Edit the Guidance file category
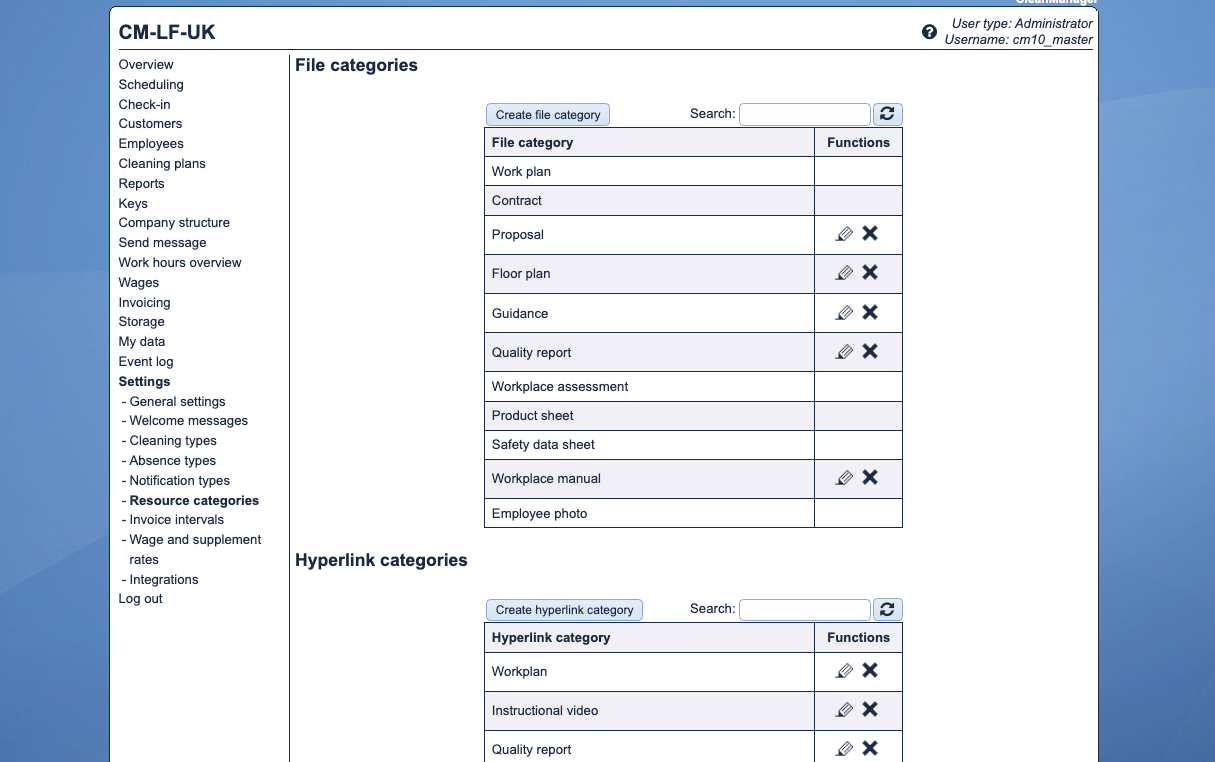1215x762 pixels. (845, 311)
